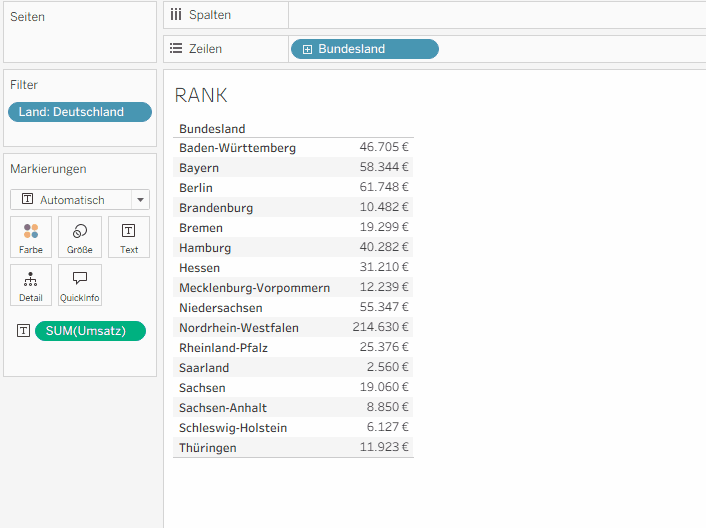Click the Bundesland column header
Viewport: 706px width, 528px height.
[212, 128]
